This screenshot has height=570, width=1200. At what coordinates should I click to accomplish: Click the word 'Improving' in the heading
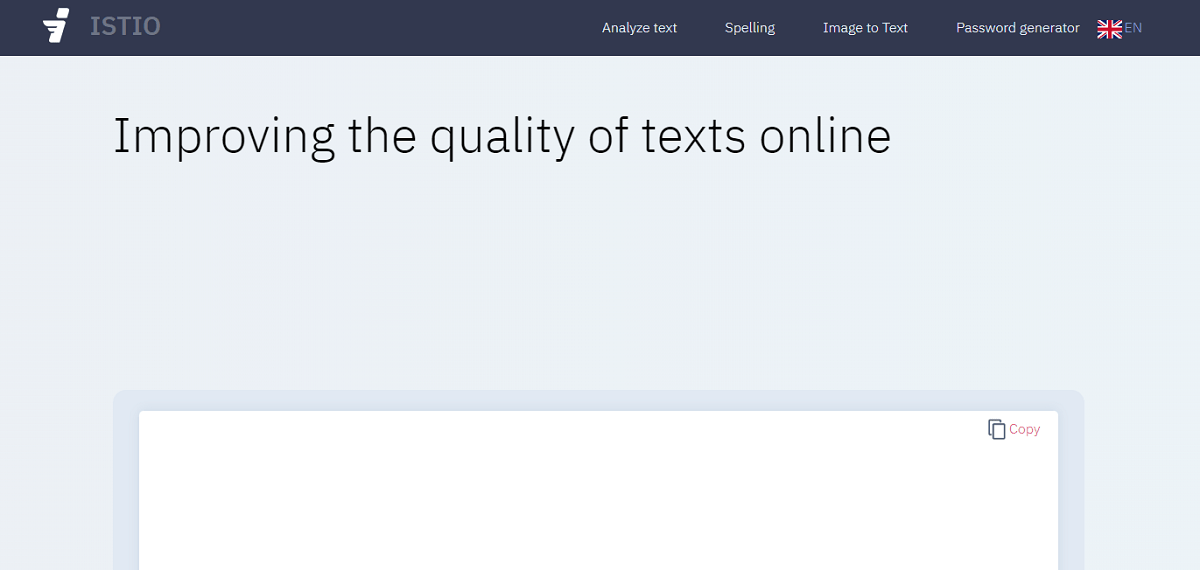click(223, 136)
